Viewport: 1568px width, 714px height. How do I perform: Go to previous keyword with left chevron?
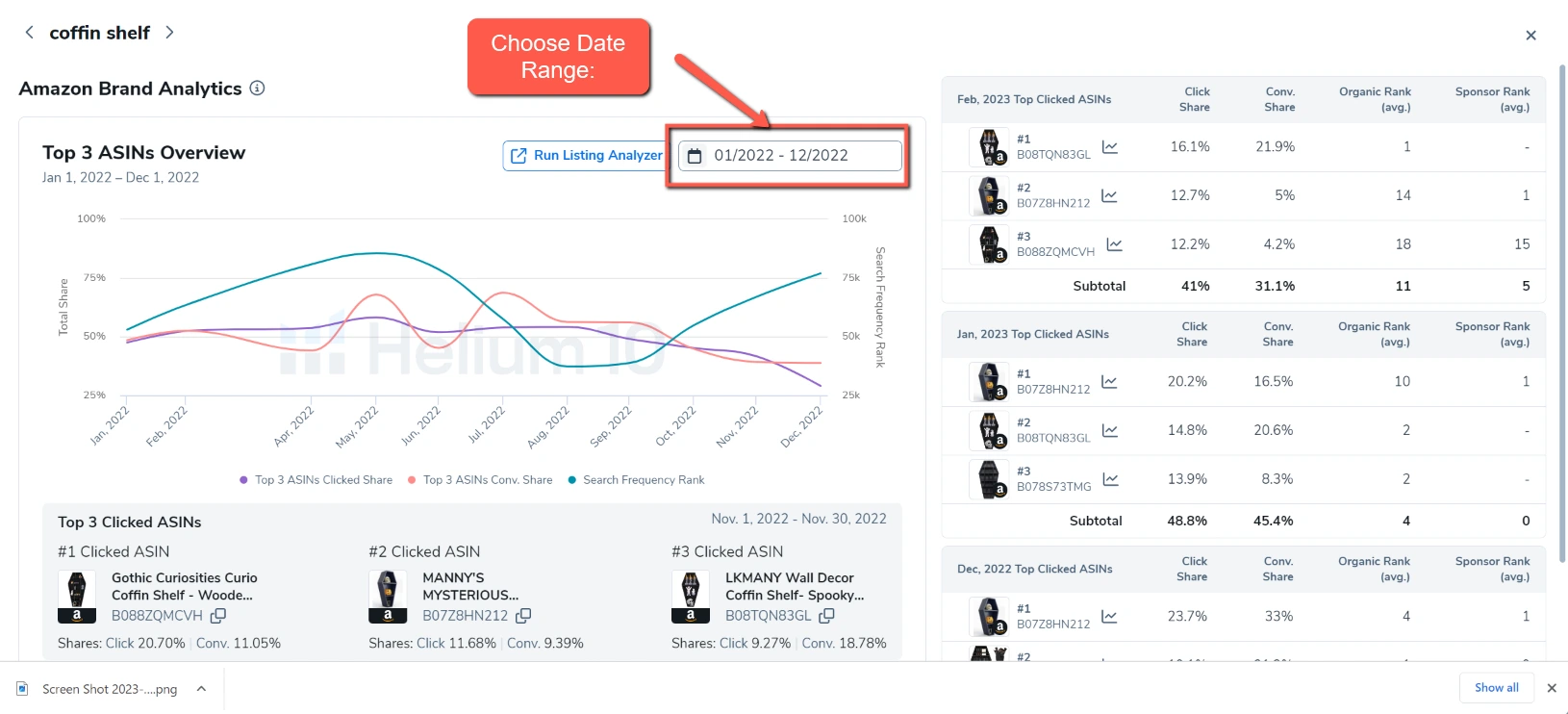[x=30, y=33]
